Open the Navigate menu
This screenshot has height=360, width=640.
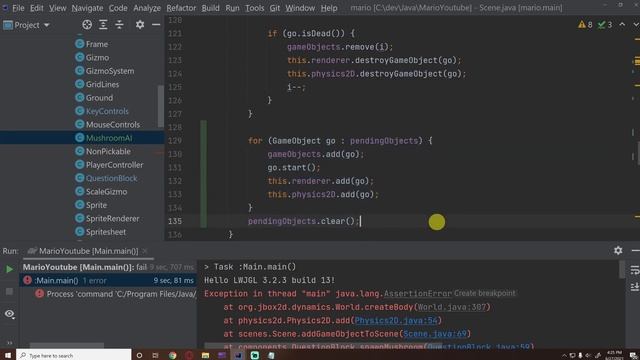(87, 8)
